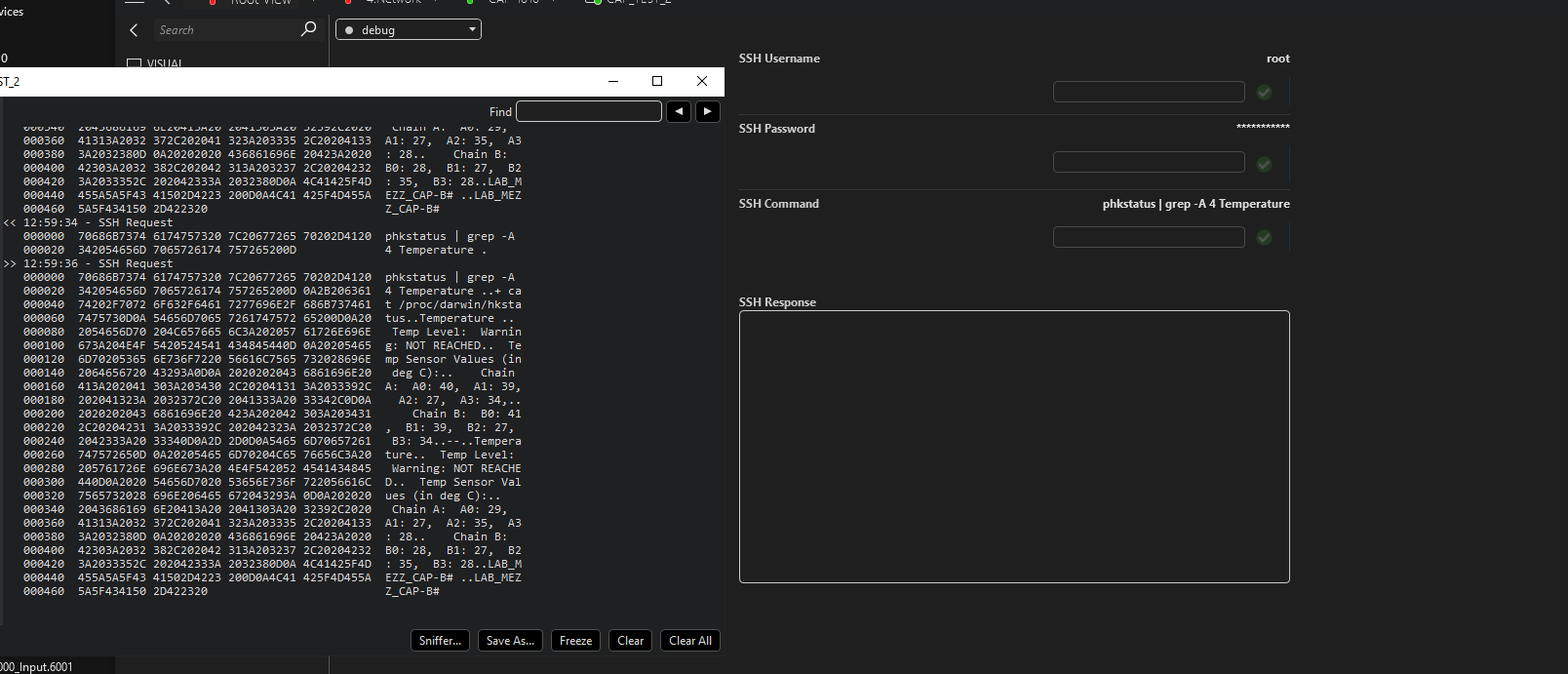This screenshot has height=674, width=1568.
Task: Focus the Search text field
Action: coord(226,30)
